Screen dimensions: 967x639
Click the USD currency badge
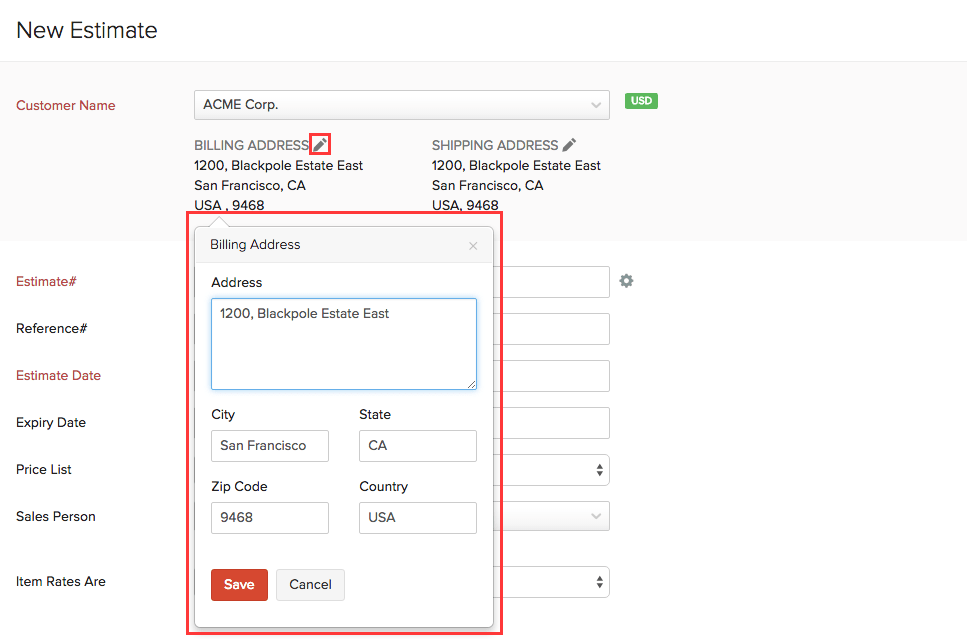pyautogui.click(x=641, y=101)
